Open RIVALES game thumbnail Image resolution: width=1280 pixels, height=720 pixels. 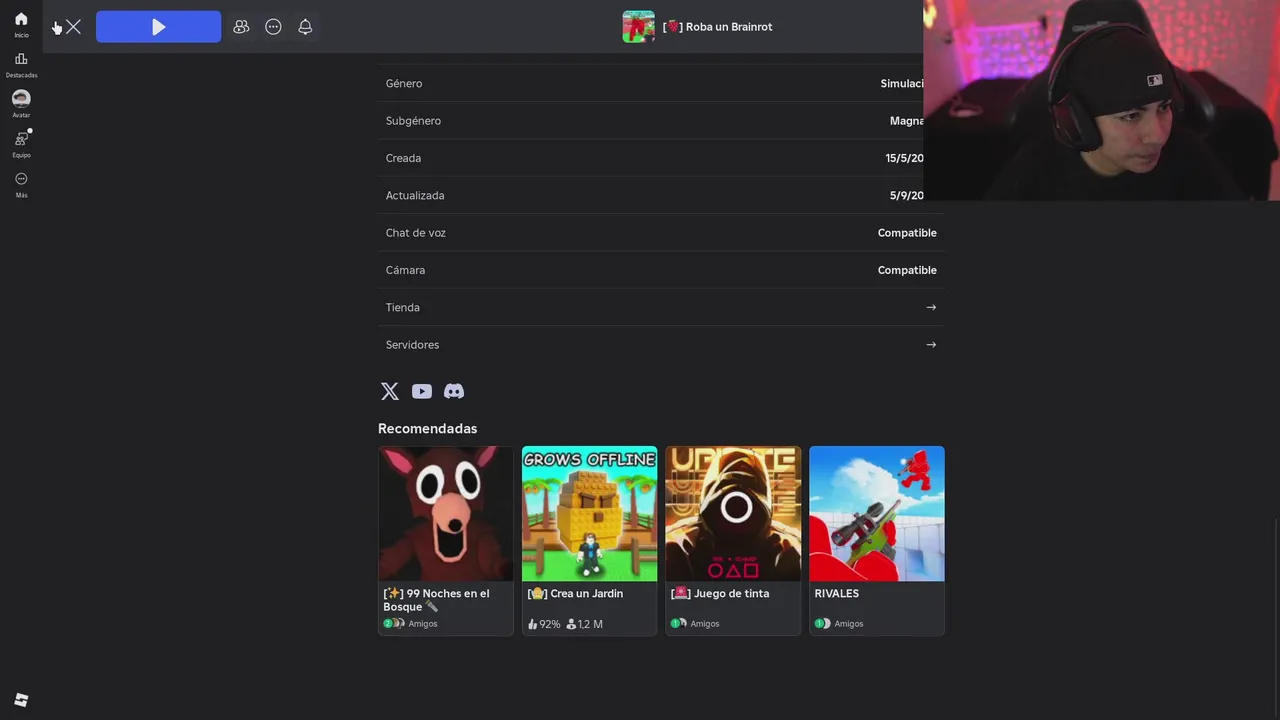pos(877,513)
